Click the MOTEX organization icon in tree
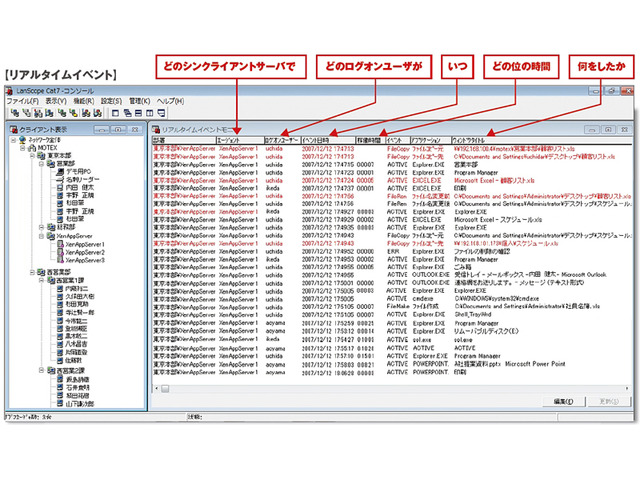Image resolution: width=640 pixels, height=480 pixels. click(32, 148)
